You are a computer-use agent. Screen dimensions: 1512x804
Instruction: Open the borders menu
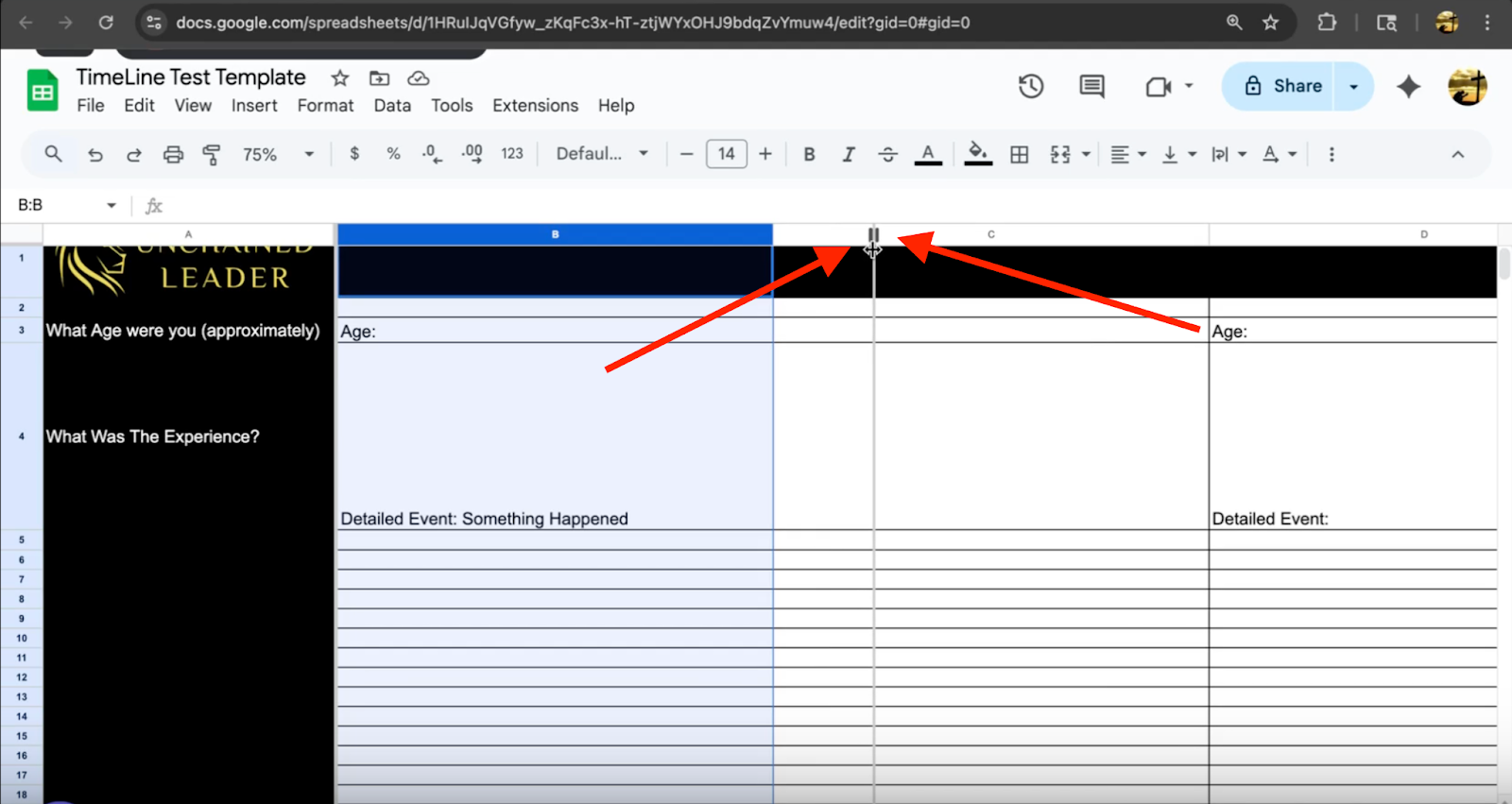[x=1019, y=154]
